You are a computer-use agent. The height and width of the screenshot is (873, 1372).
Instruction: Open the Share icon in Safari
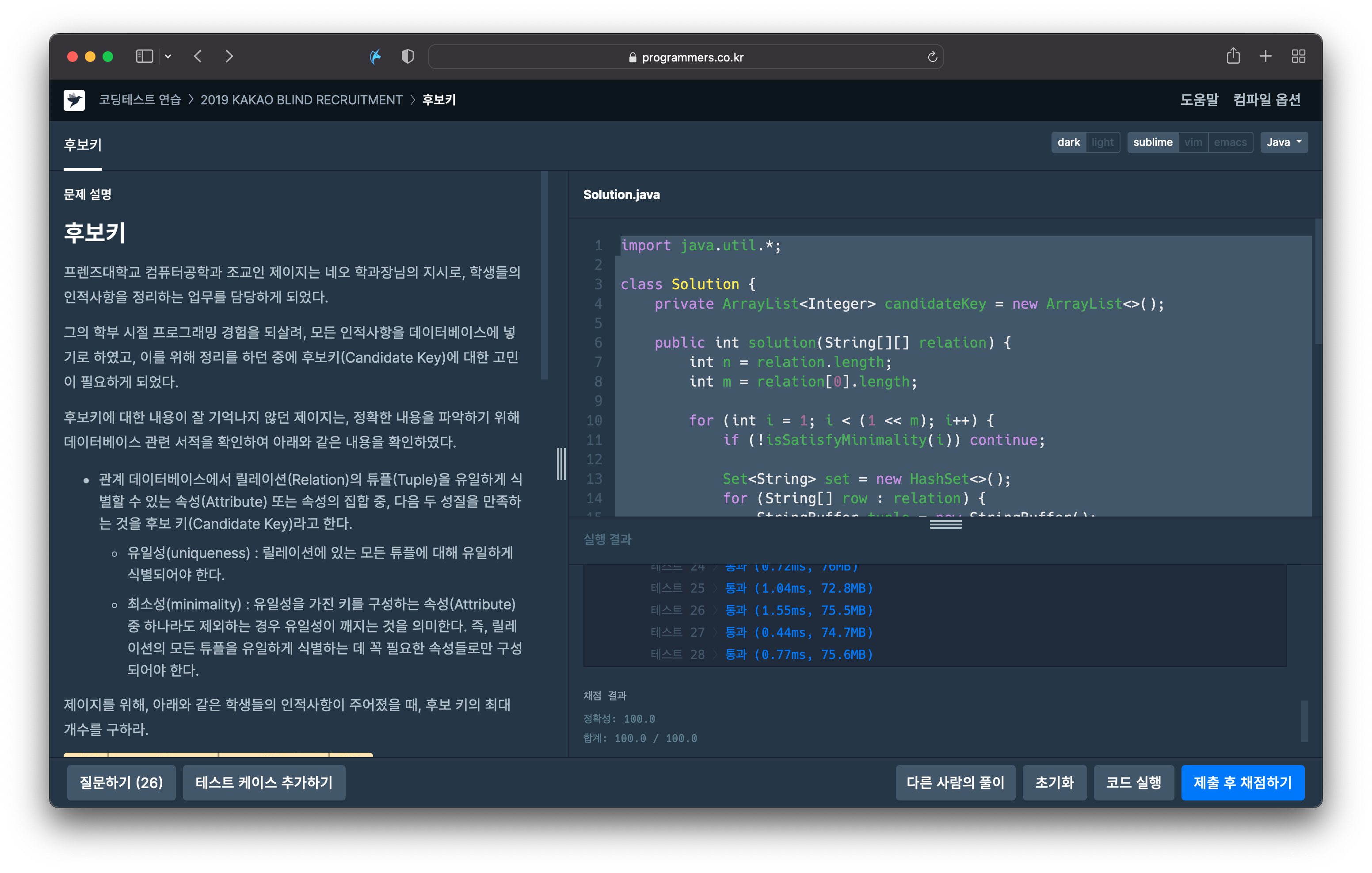[x=1233, y=56]
